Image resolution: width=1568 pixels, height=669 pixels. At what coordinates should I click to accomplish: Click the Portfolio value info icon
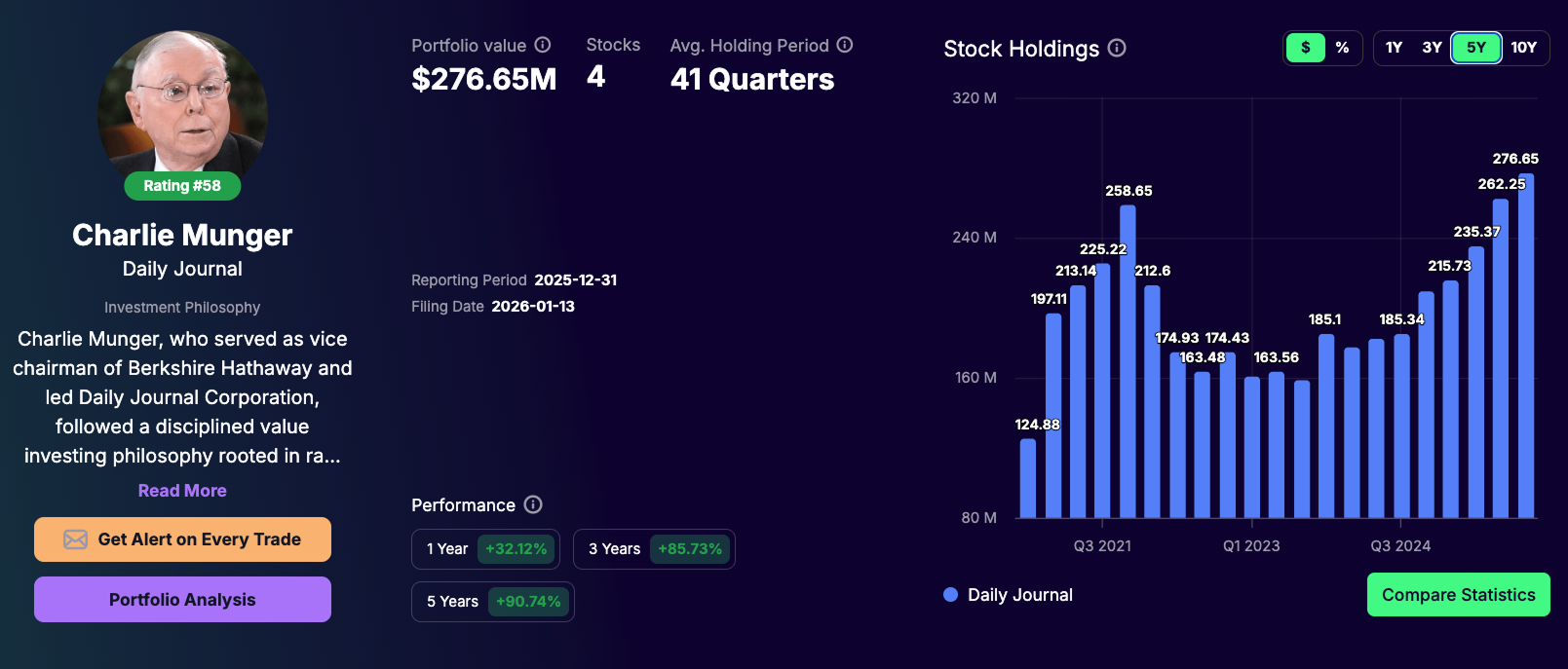(543, 45)
